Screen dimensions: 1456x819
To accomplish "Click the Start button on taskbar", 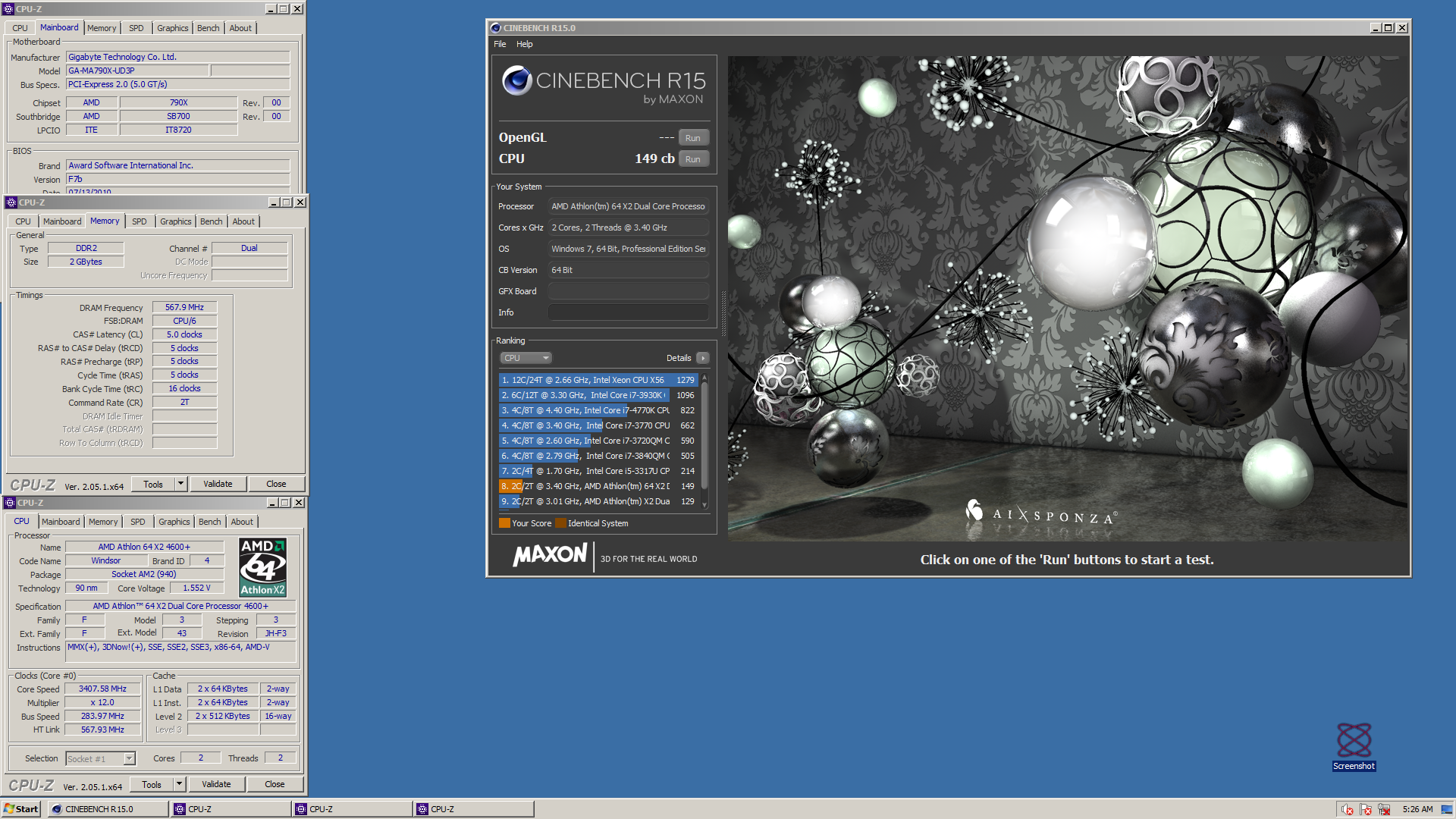I will [x=21, y=809].
